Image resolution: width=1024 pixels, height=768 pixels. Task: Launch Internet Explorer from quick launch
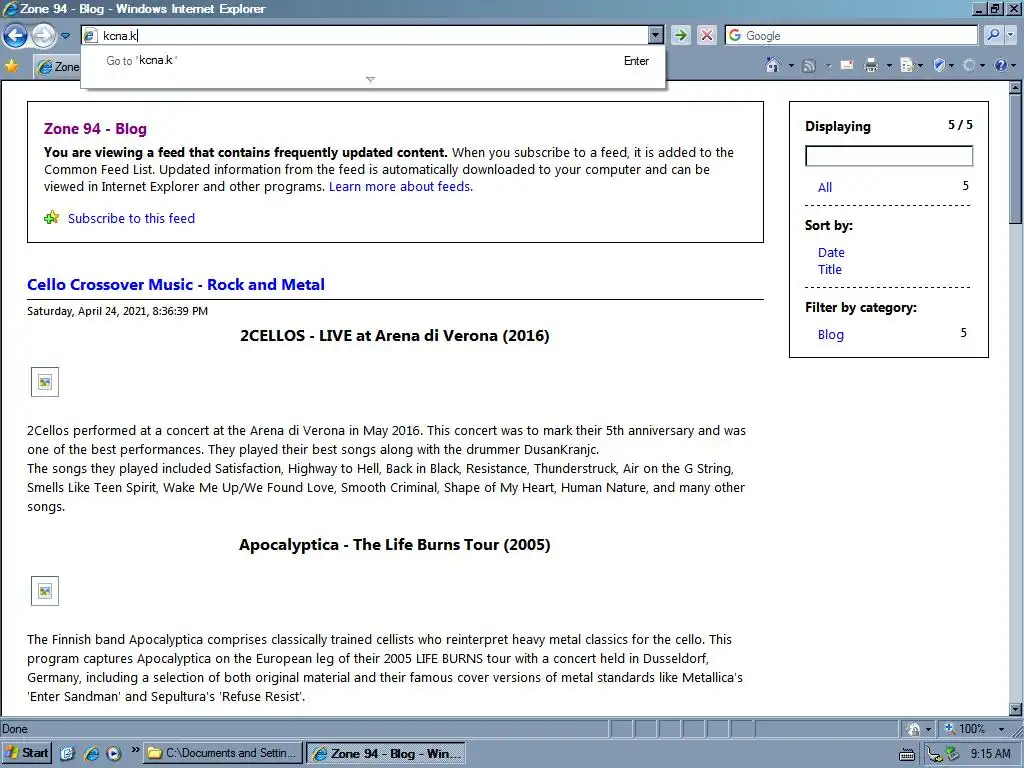[x=91, y=753]
